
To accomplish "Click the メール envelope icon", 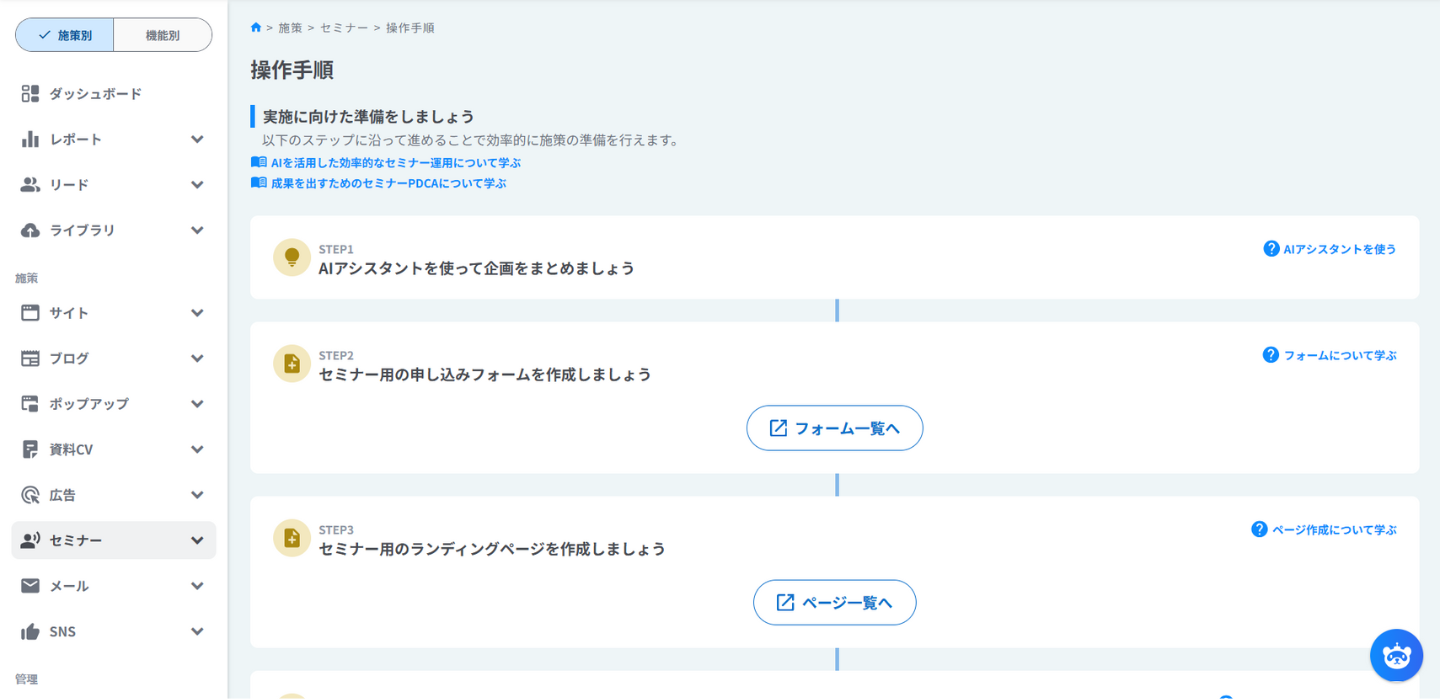I will (x=30, y=586).
